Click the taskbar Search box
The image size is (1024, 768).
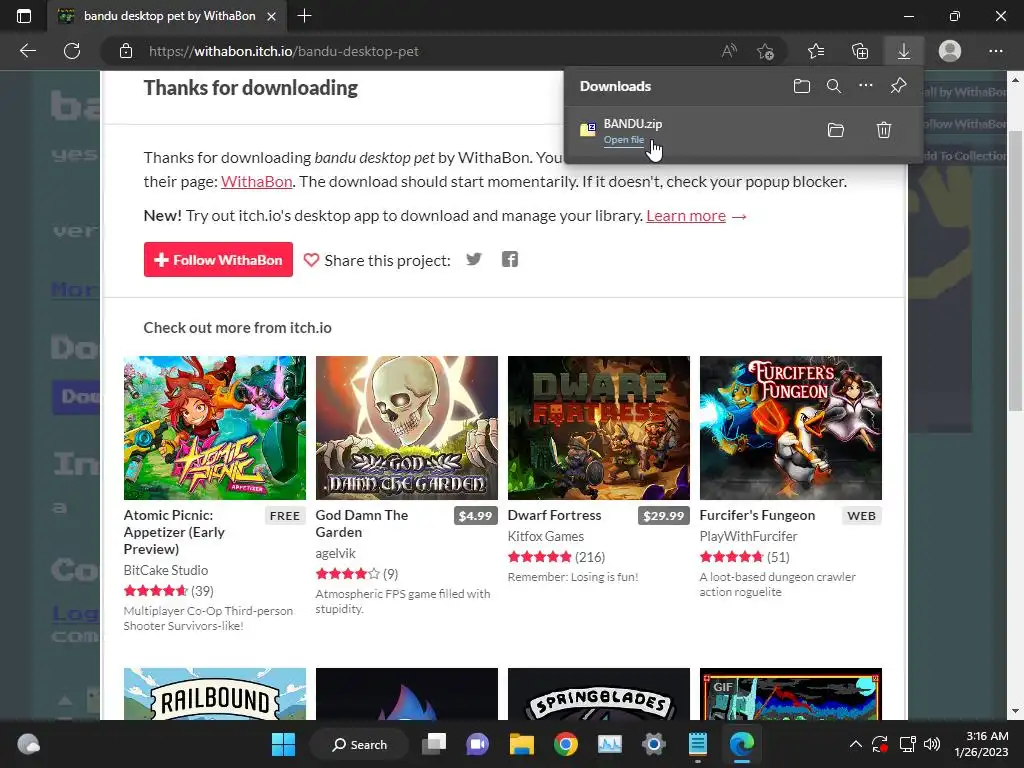tap(360, 744)
